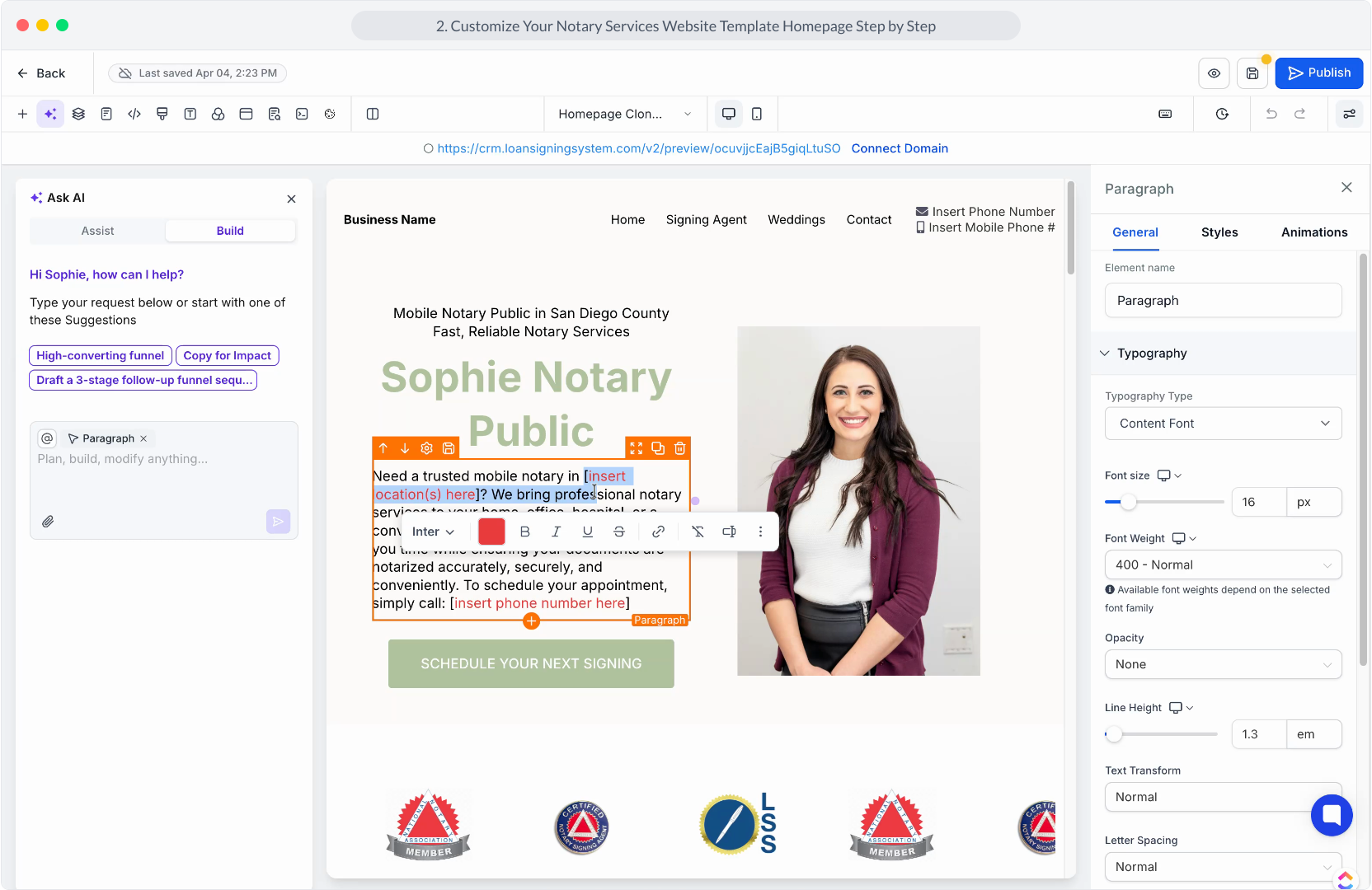Collapse the Typography section

tap(1224, 354)
